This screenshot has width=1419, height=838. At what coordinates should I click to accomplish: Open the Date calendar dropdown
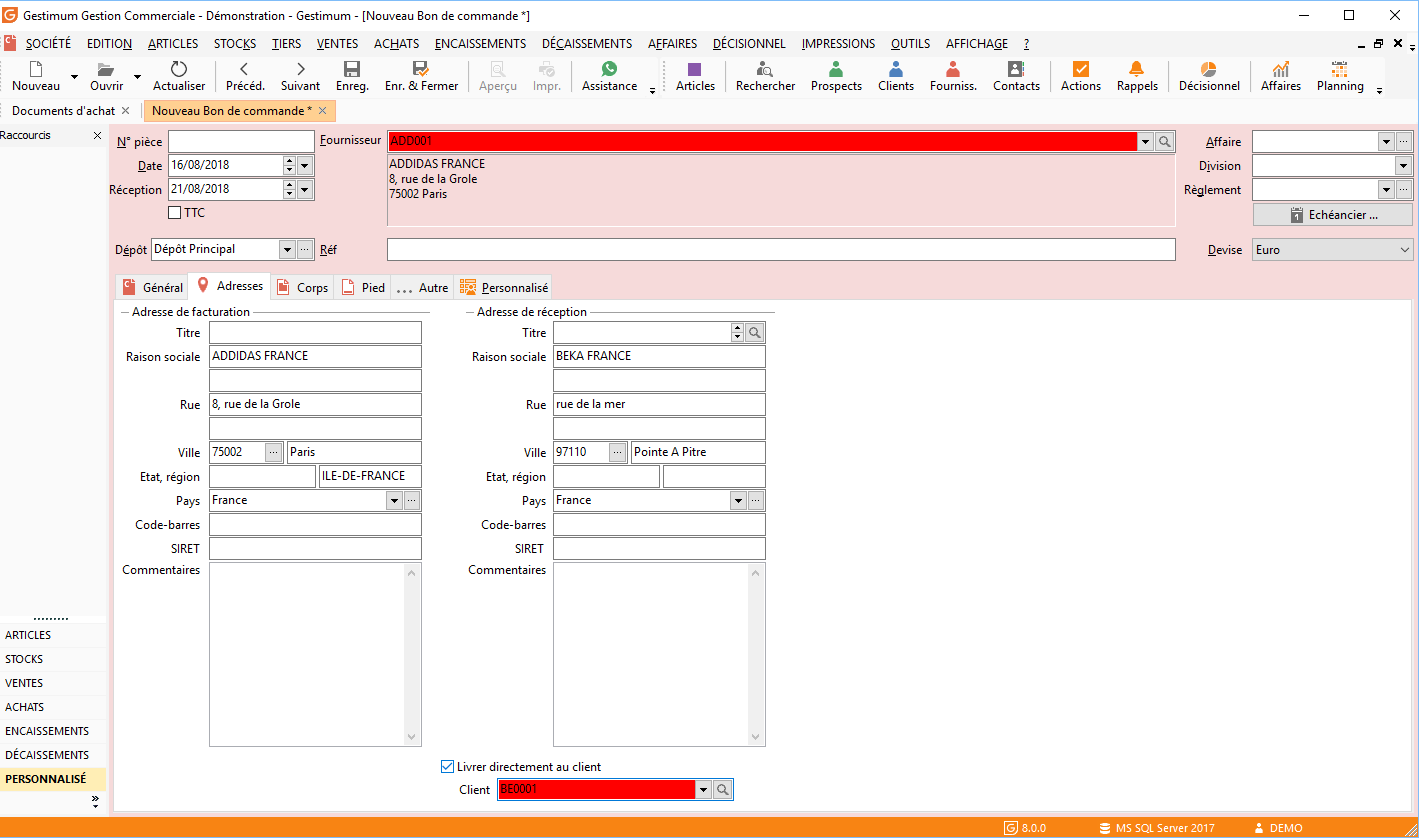click(305, 165)
